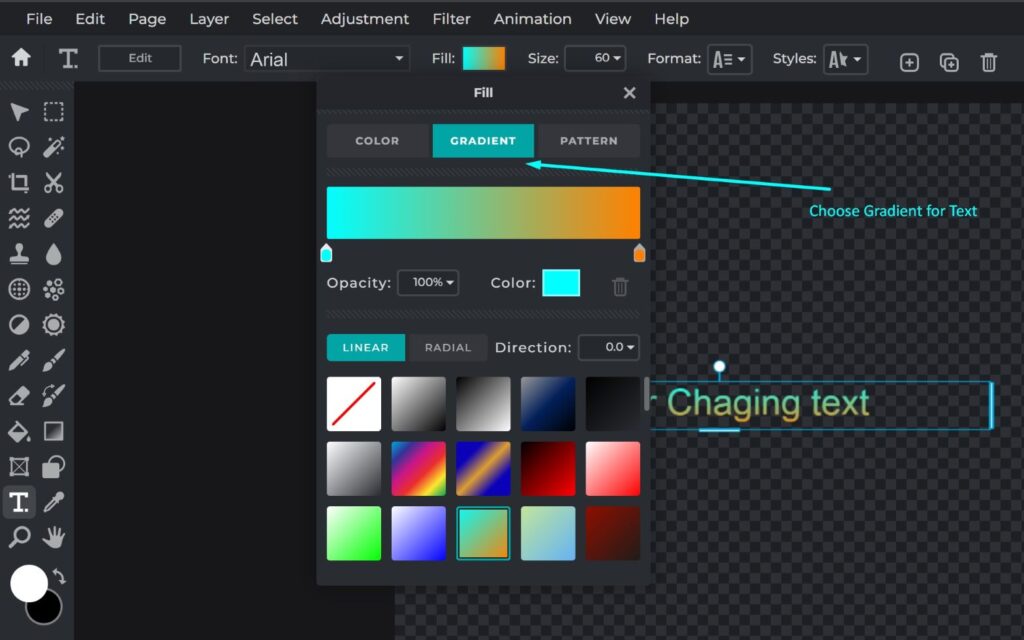Click the main gradient preview bar
This screenshot has height=640, width=1024.
[x=483, y=213]
